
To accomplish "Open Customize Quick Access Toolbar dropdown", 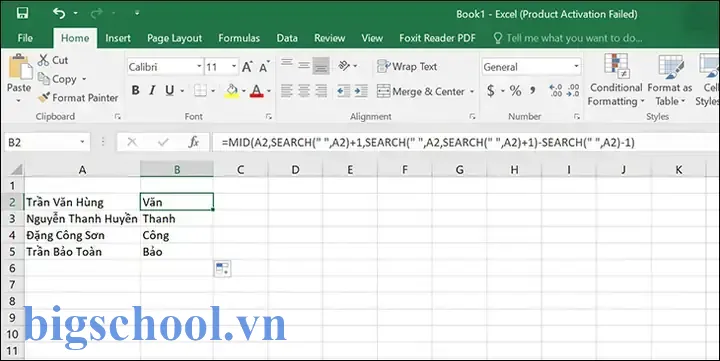I will pos(137,13).
